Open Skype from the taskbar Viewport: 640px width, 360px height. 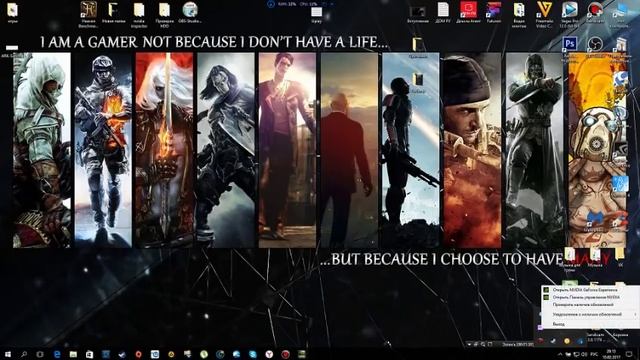click(253, 354)
